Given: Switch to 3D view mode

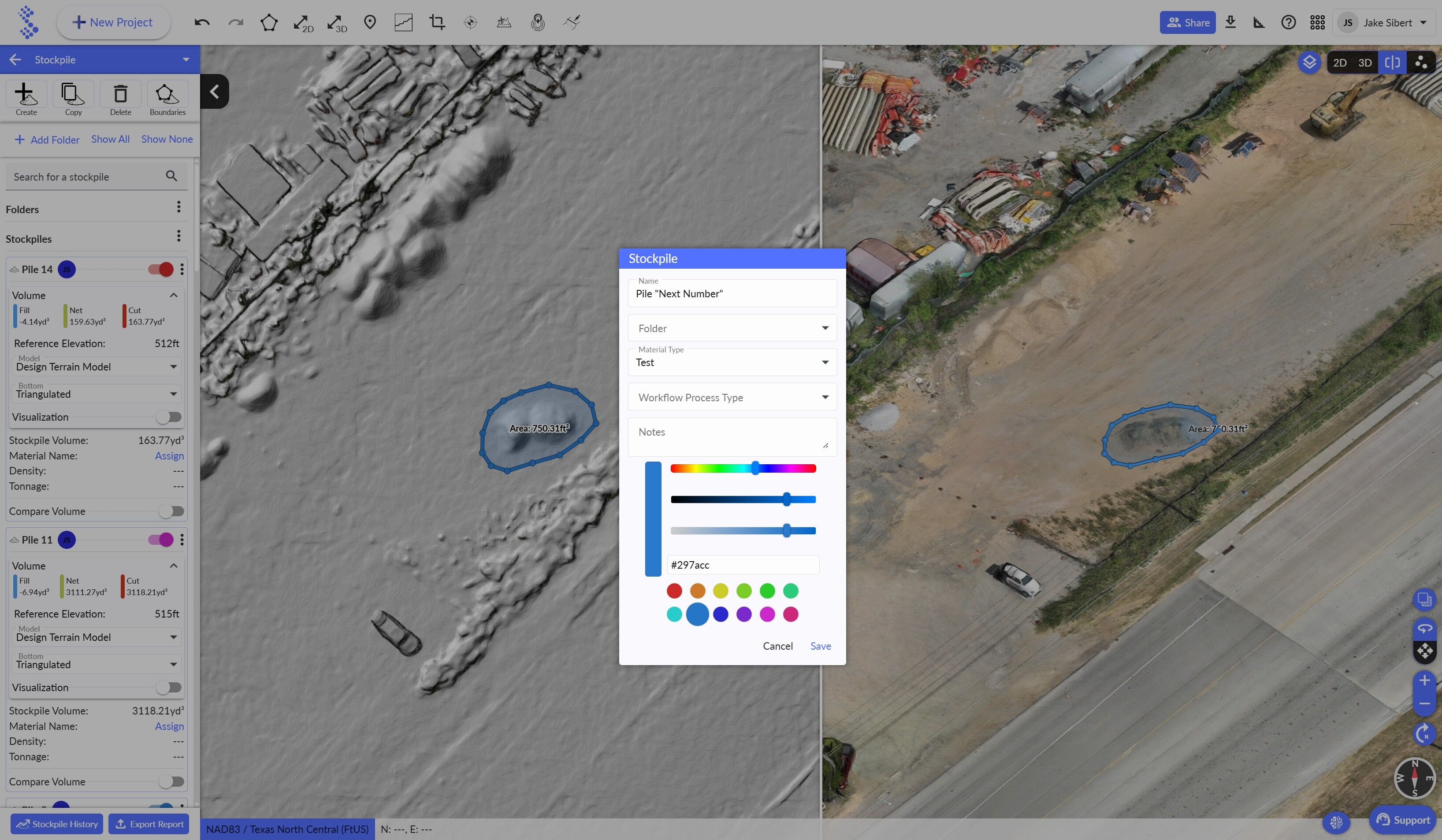Looking at the screenshot, I should pyautogui.click(x=1365, y=62).
